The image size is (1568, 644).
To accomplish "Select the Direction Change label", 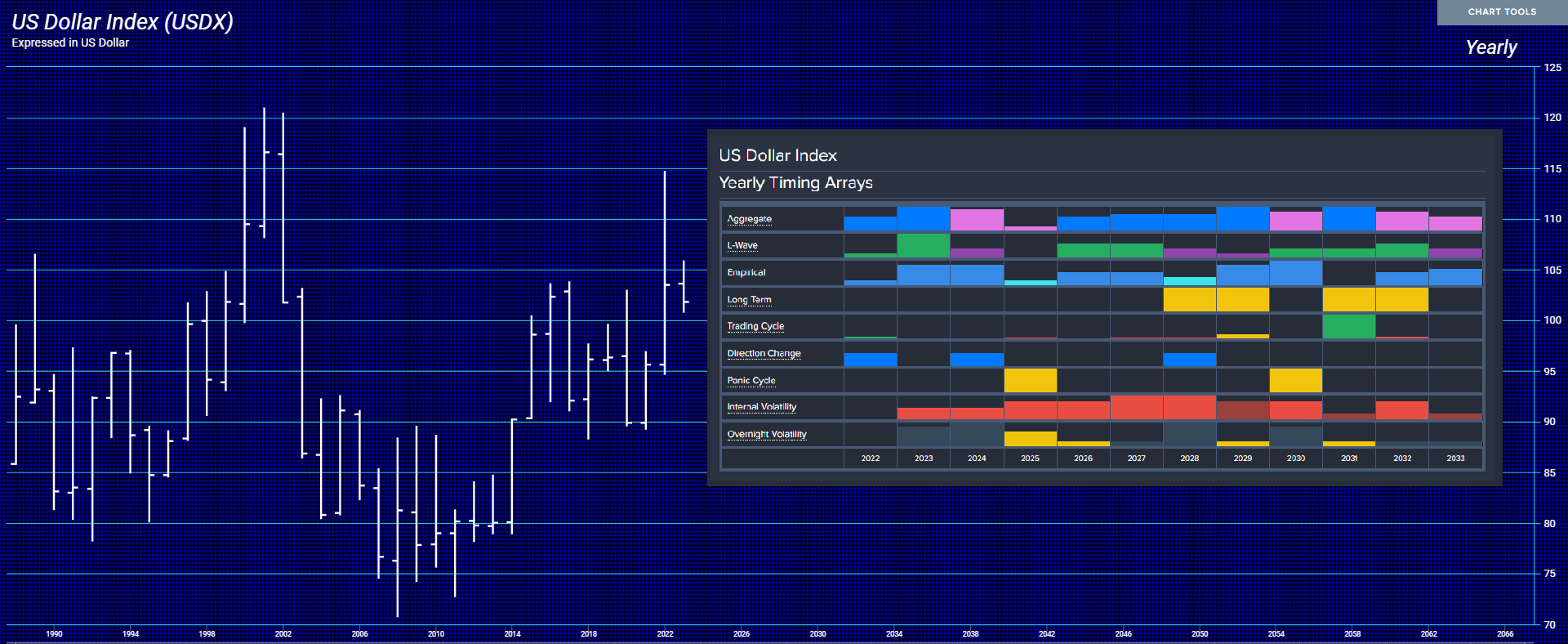I will click(764, 353).
